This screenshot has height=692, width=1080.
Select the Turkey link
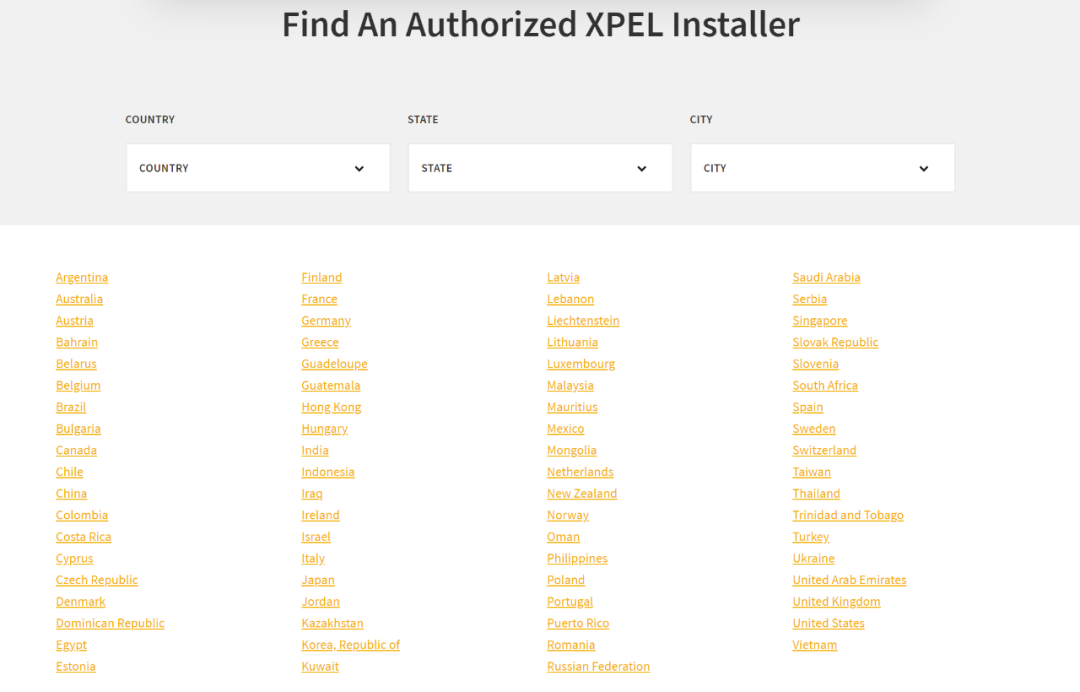point(811,536)
